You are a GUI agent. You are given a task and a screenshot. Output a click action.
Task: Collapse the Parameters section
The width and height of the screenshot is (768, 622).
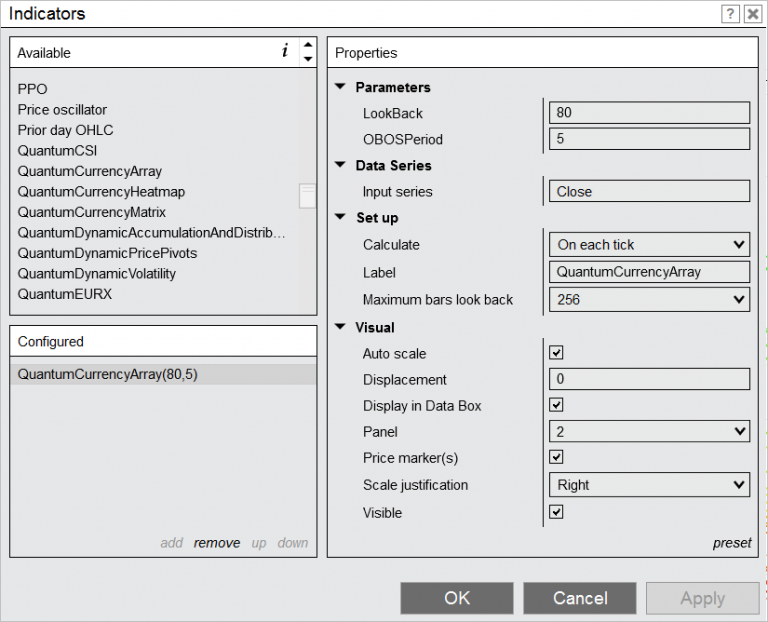tap(341, 87)
